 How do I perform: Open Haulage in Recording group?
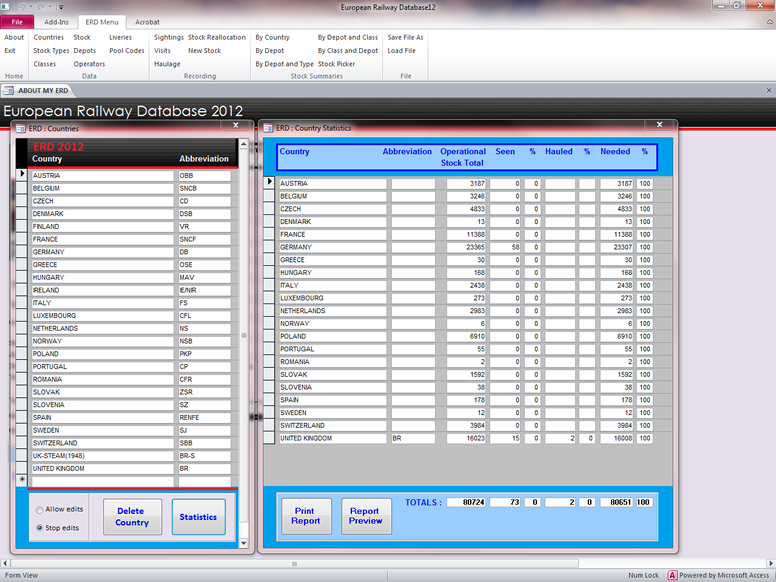point(167,64)
